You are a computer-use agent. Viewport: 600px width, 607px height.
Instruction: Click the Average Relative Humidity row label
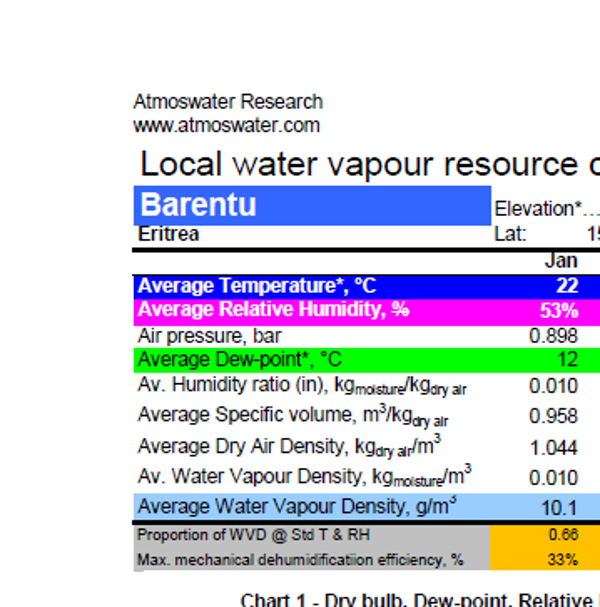coord(273,310)
